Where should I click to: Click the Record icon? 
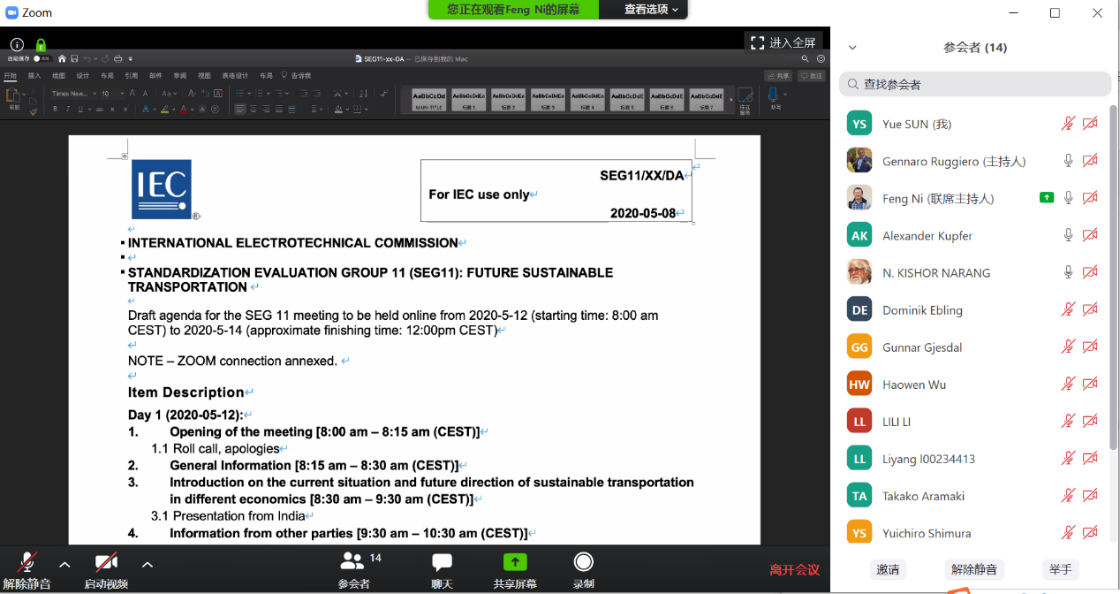click(x=583, y=562)
